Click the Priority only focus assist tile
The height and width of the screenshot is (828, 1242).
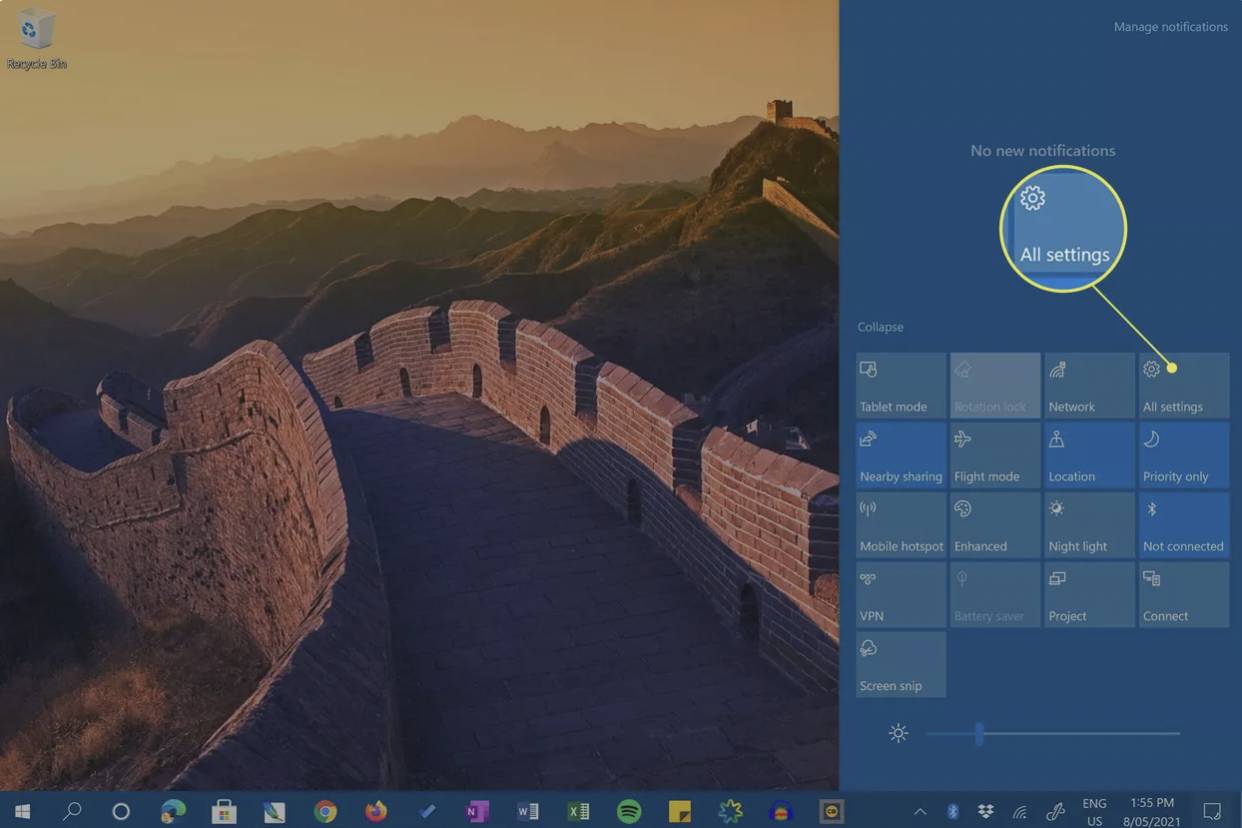(x=1184, y=455)
